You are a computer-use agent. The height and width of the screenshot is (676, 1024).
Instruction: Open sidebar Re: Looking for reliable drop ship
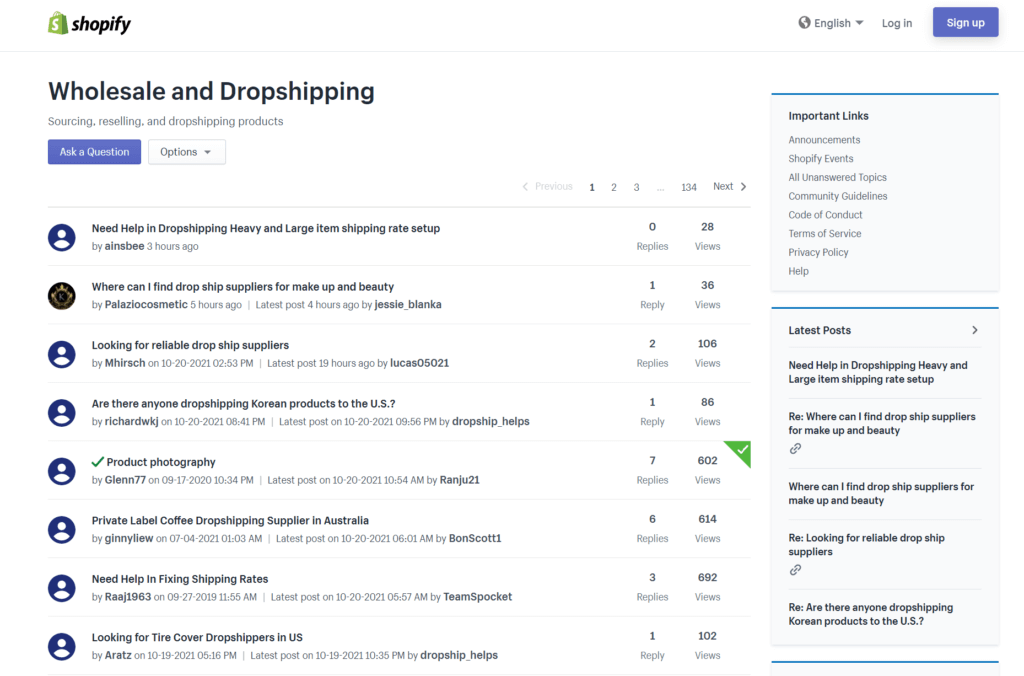pos(866,545)
